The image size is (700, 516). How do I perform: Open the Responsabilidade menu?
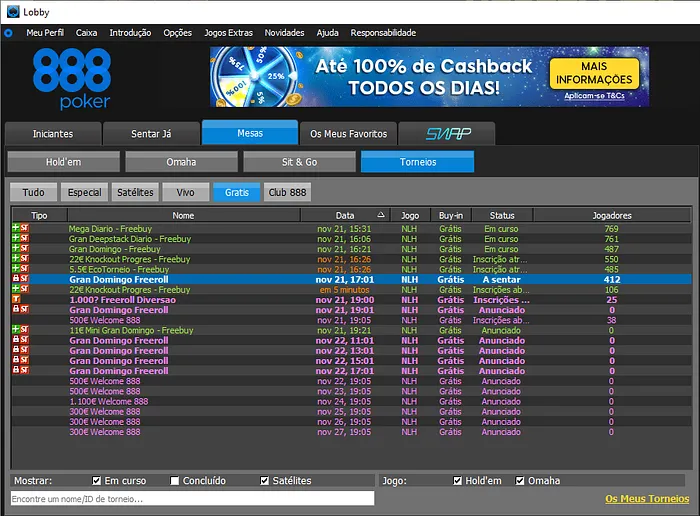(x=383, y=33)
